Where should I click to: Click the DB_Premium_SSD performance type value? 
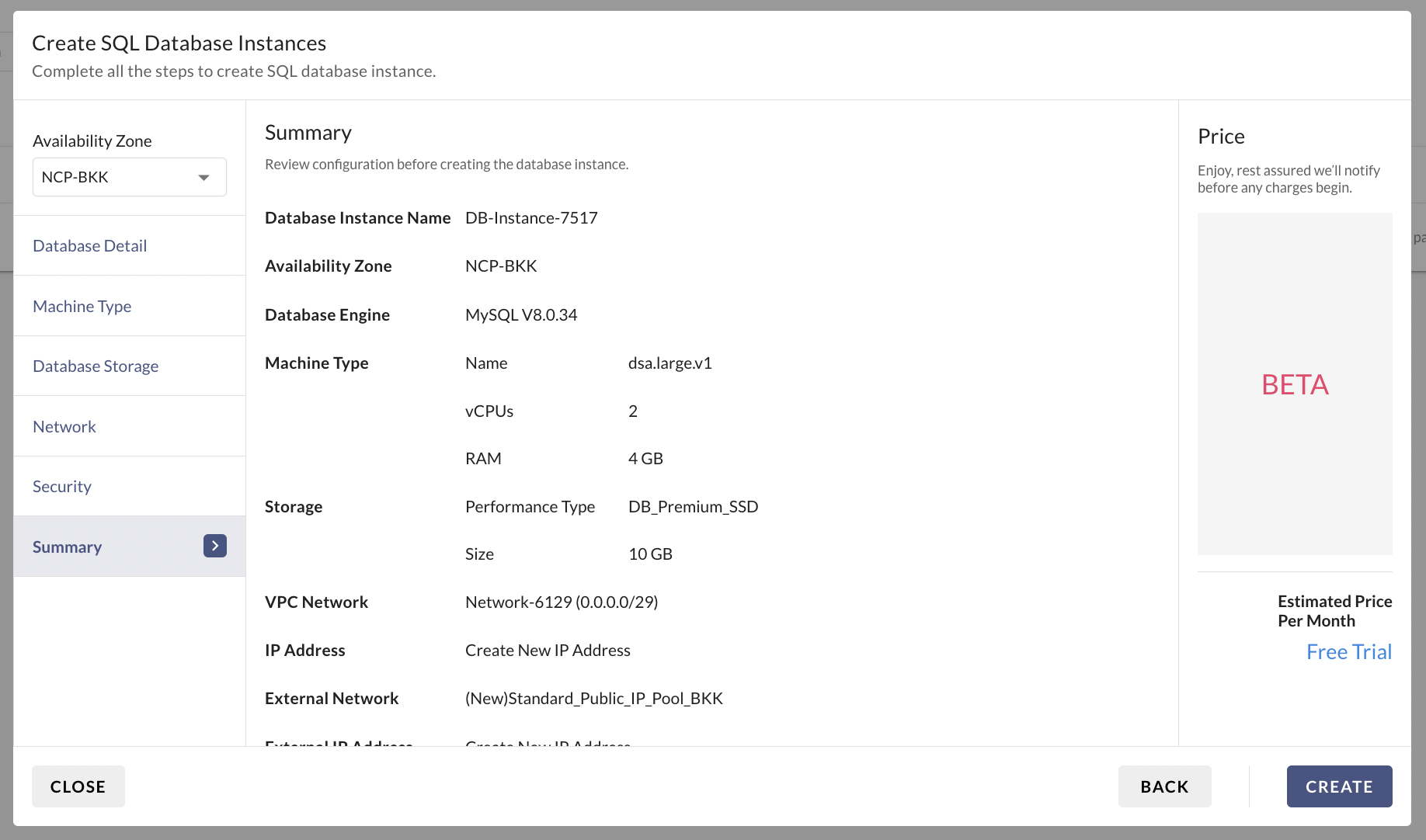[693, 506]
